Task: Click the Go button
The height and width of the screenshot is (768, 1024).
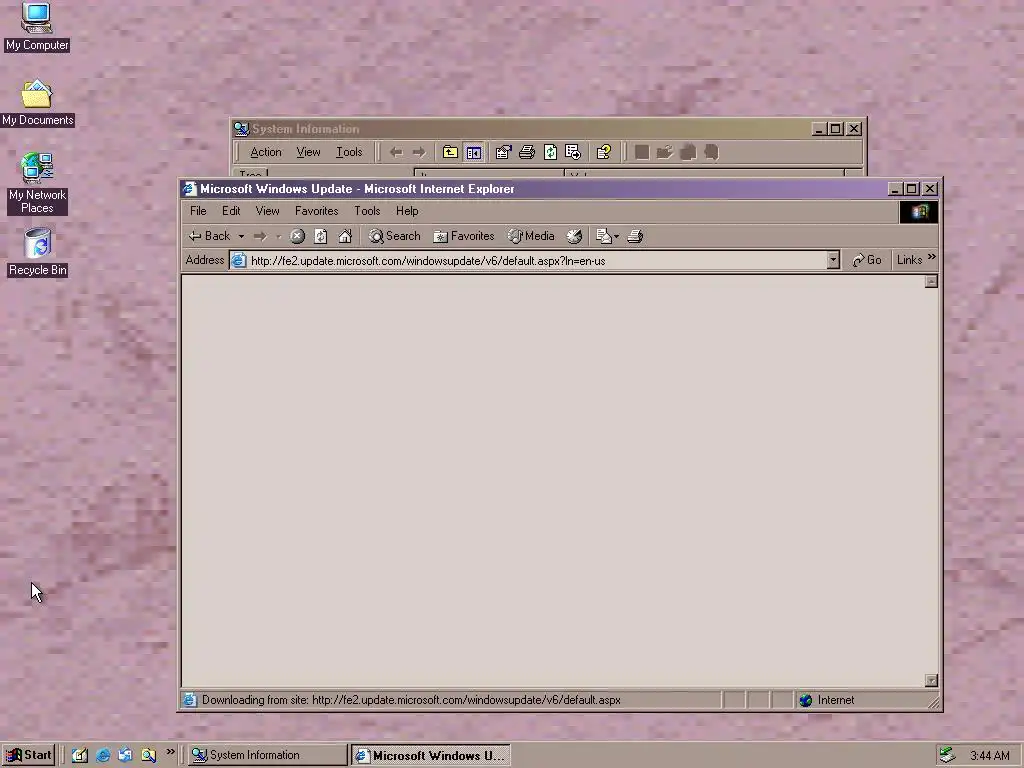Action: pos(867,260)
